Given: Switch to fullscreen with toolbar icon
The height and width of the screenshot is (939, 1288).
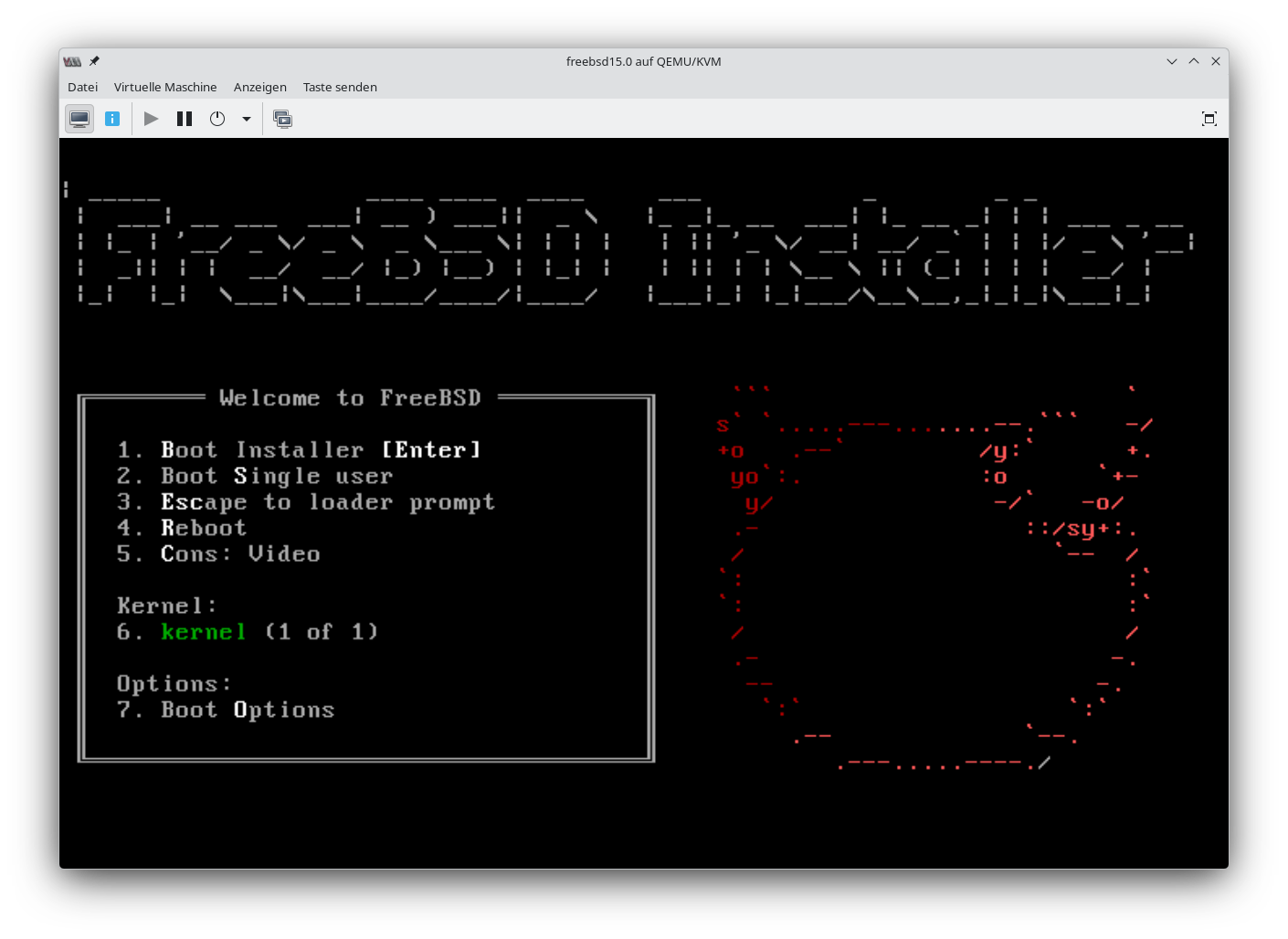Looking at the screenshot, I should click(x=1209, y=119).
